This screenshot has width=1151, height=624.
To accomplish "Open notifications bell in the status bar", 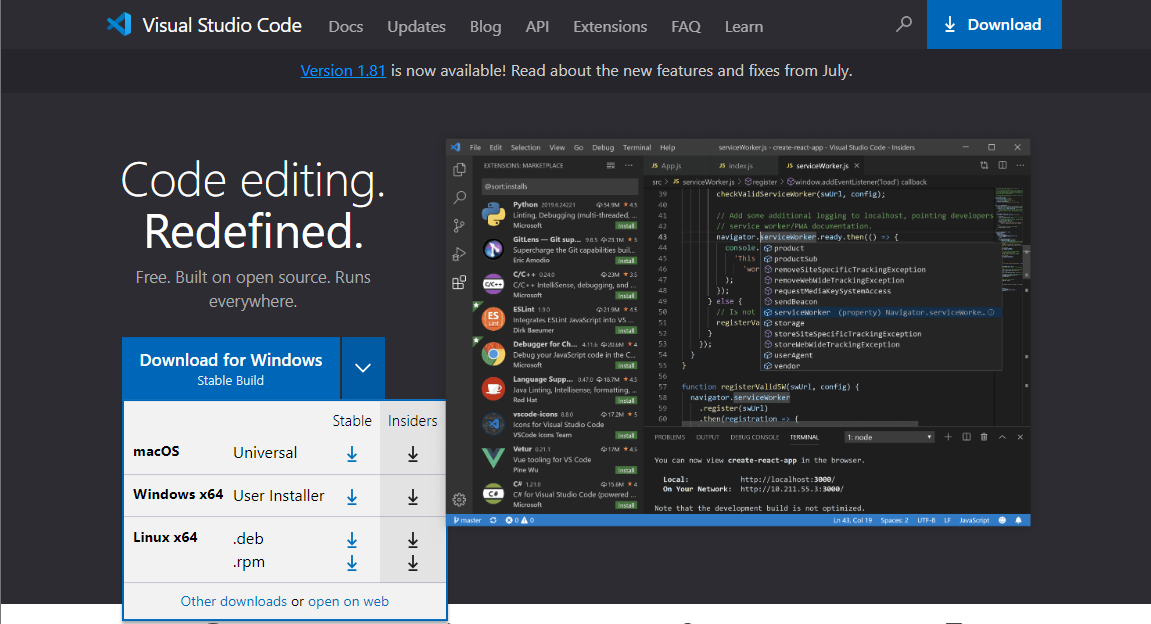I will [x=1018, y=519].
